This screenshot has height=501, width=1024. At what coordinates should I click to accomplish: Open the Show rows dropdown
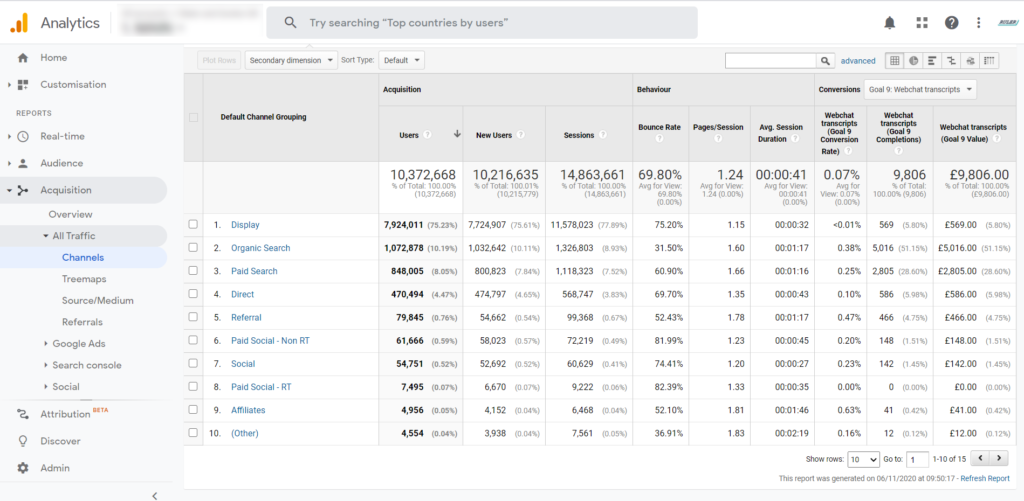pyautogui.click(x=863, y=459)
